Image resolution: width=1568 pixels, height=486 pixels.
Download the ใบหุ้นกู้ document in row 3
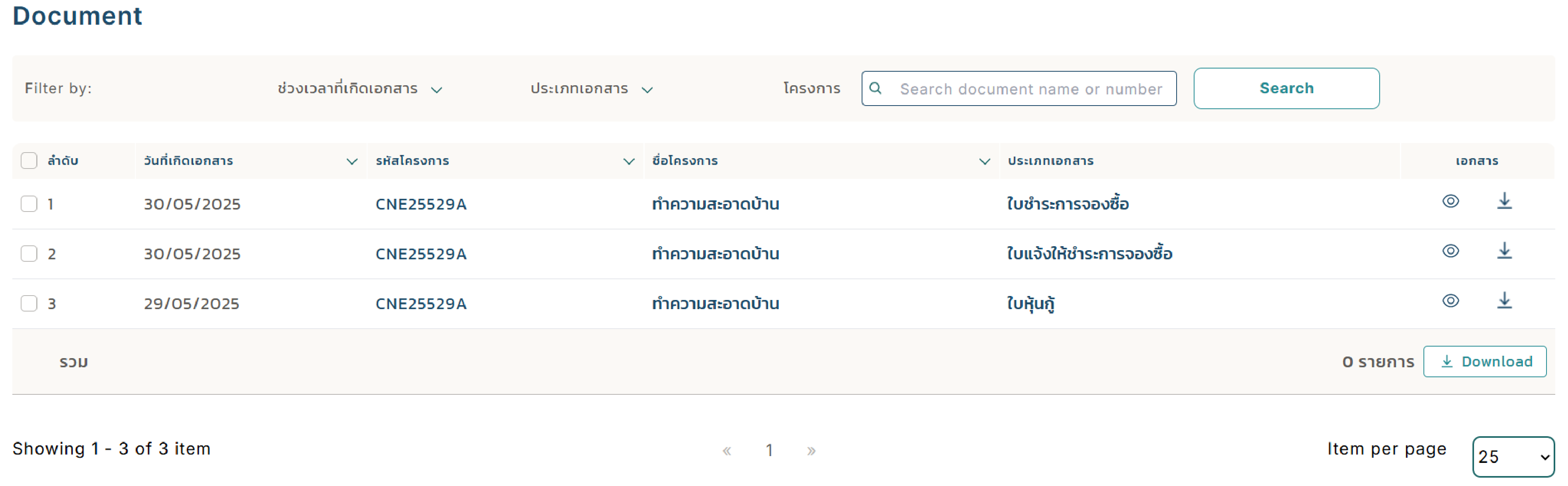pos(1504,301)
